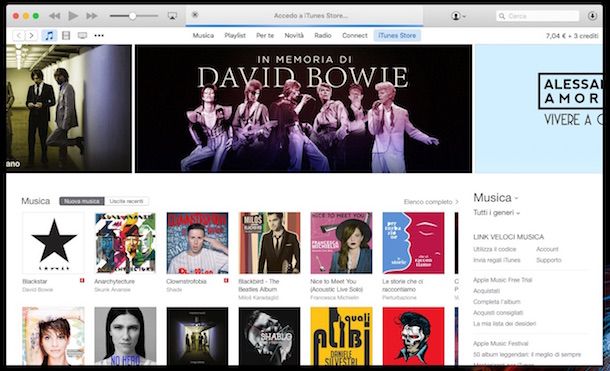Open La mia lista dei desideri link
Image resolution: width=610 pixels, height=371 pixels.
pos(505,323)
